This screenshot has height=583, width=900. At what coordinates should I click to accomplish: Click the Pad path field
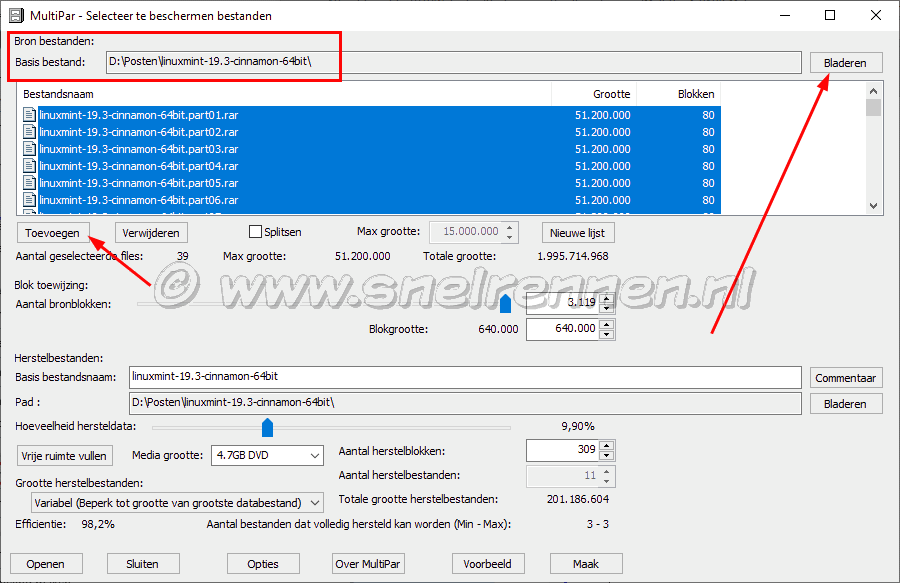pyautogui.click(x=465, y=403)
